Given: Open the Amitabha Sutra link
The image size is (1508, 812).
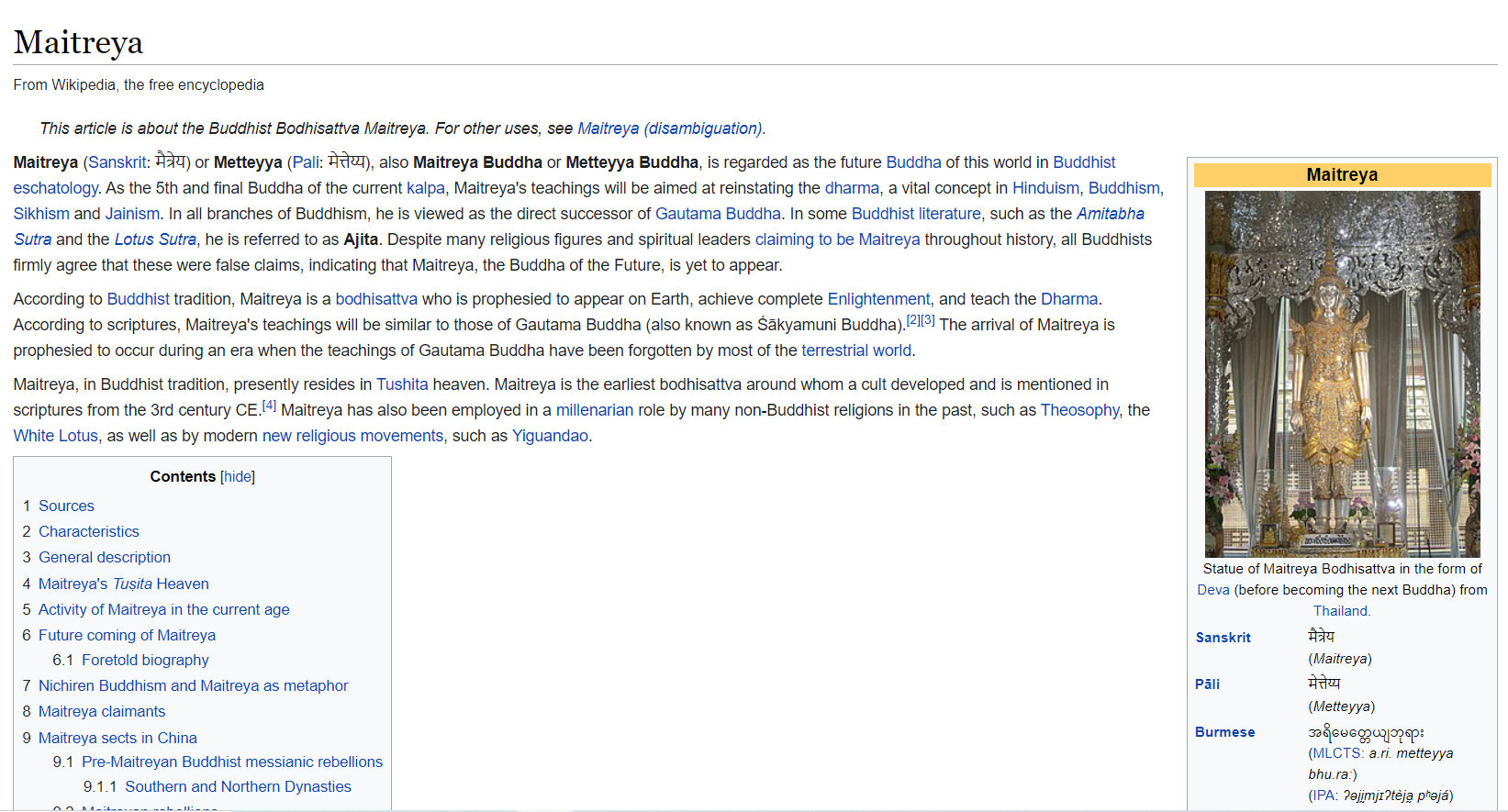Looking at the screenshot, I should [x=579, y=227].
